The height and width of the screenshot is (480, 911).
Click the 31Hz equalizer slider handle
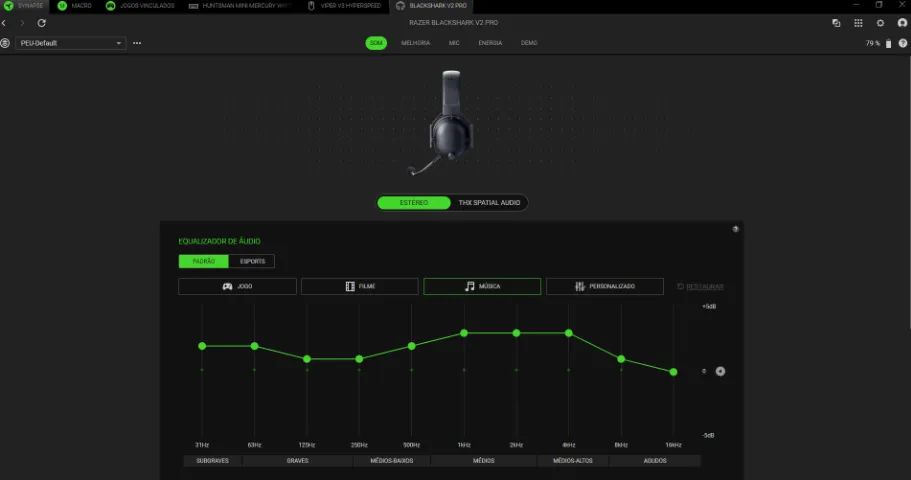pyautogui.click(x=202, y=346)
